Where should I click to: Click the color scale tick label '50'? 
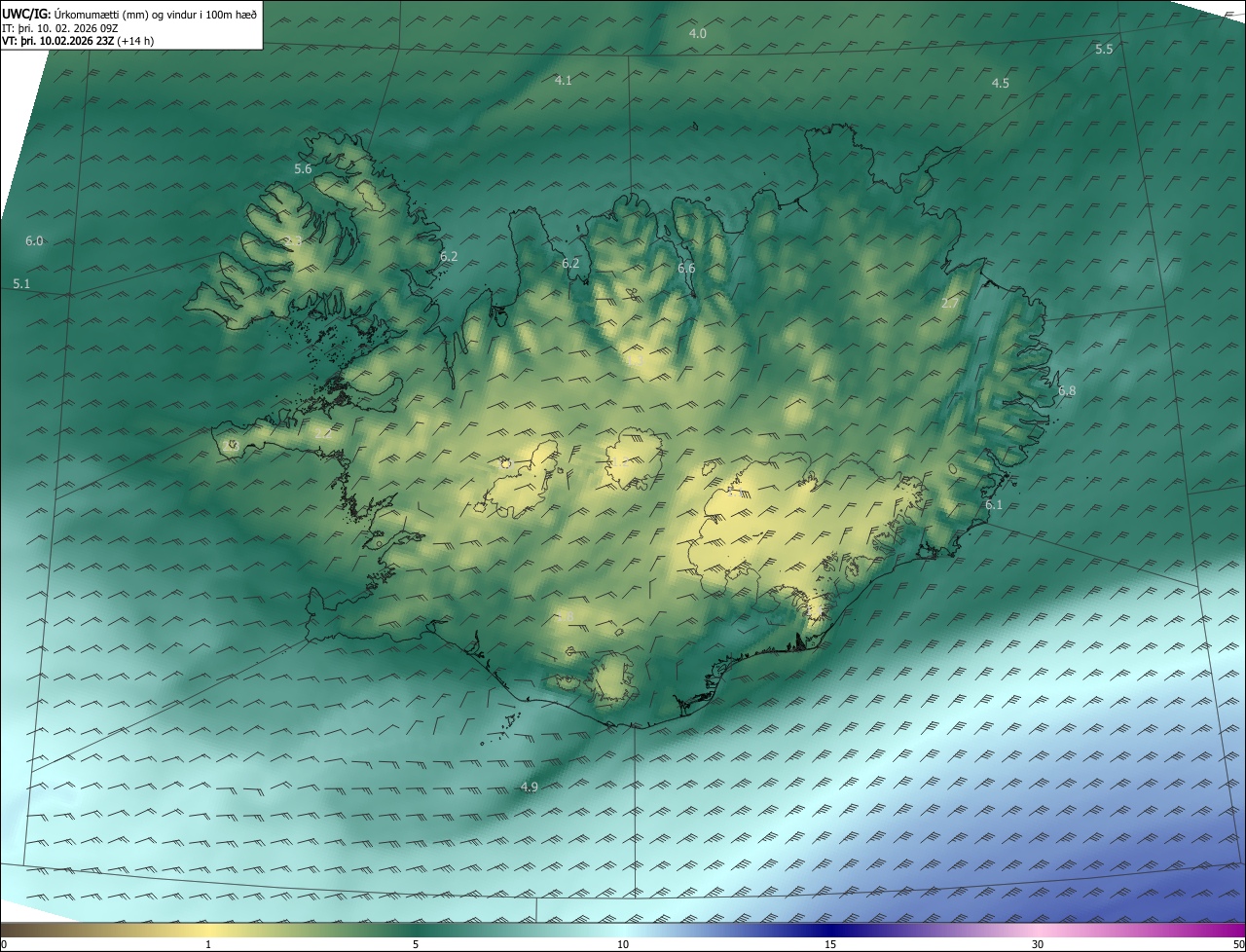click(1238, 945)
